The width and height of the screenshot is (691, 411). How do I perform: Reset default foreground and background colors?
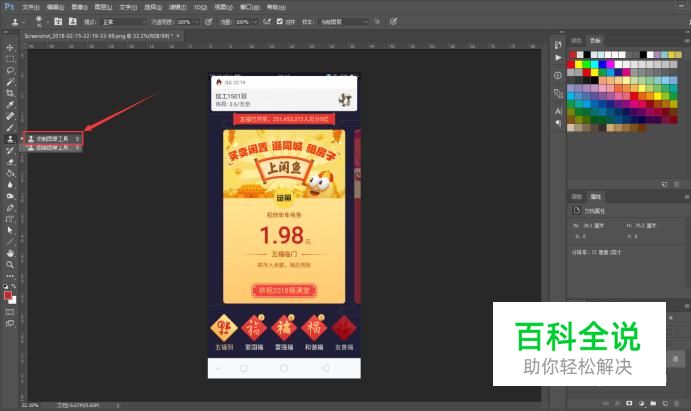tap(5, 286)
